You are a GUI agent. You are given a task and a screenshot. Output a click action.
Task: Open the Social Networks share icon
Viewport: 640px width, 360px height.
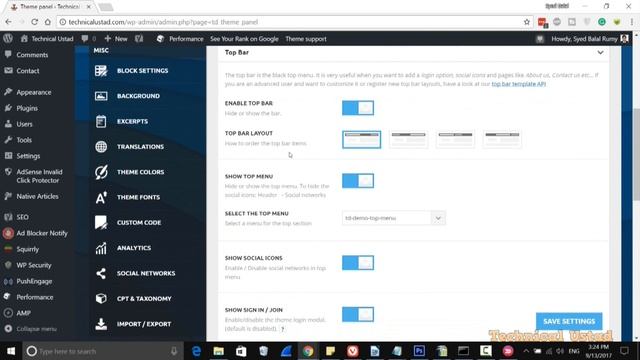pyautogui.click(x=101, y=273)
